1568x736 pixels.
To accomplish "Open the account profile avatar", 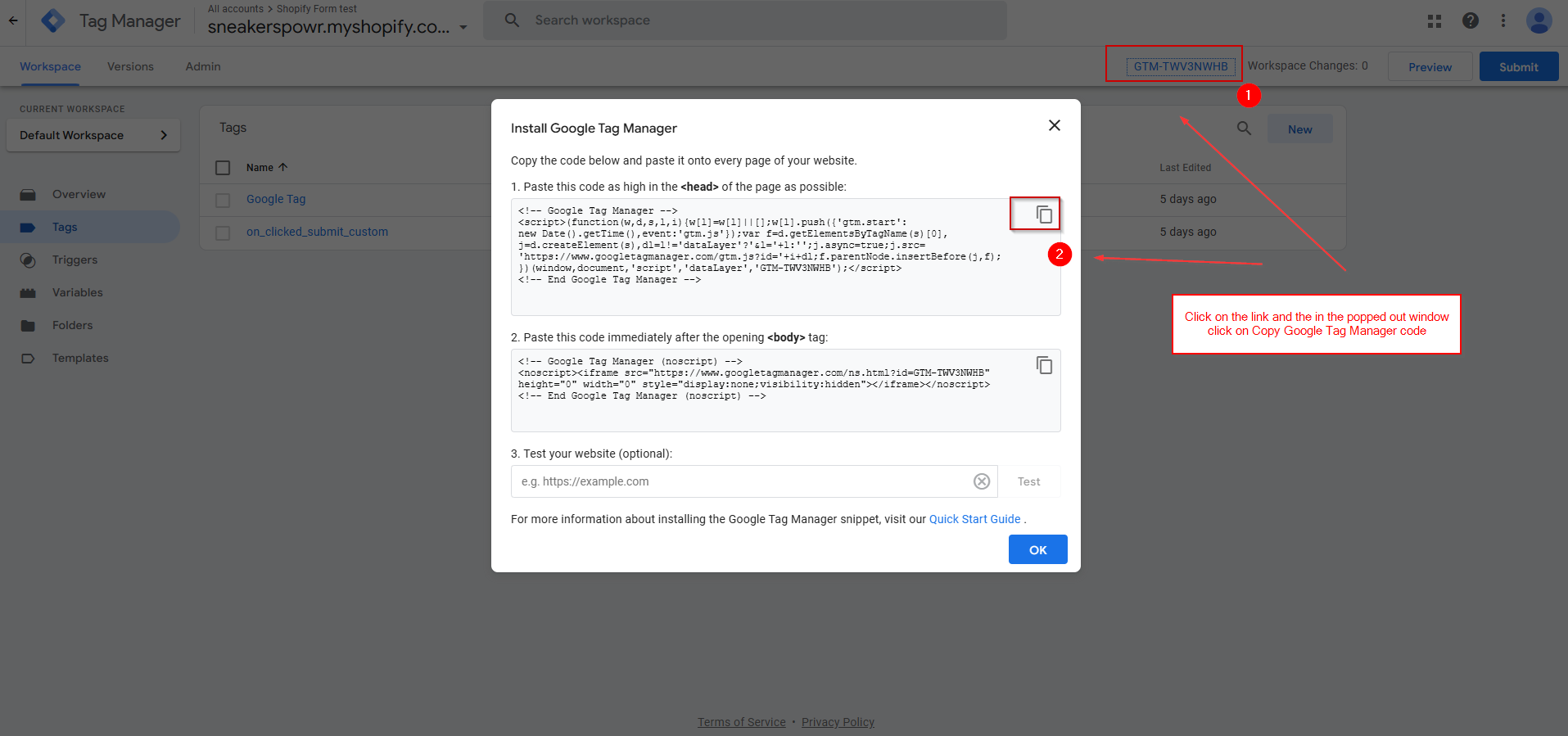I will click(x=1539, y=21).
